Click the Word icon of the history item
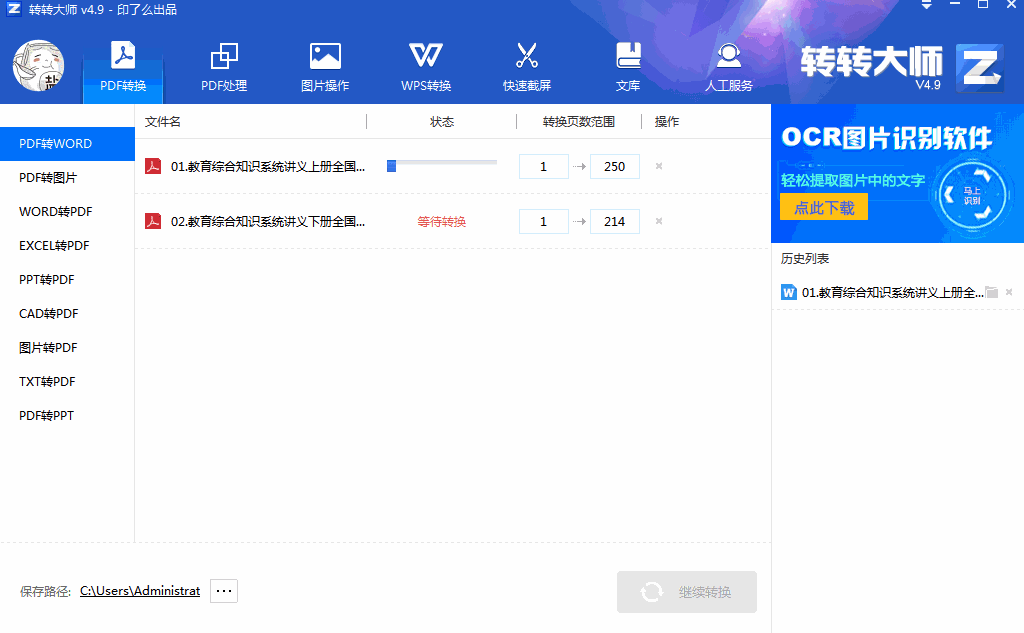The height and width of the screenshot is (633, 1024). pyautogui.click(x=788, y=293)
